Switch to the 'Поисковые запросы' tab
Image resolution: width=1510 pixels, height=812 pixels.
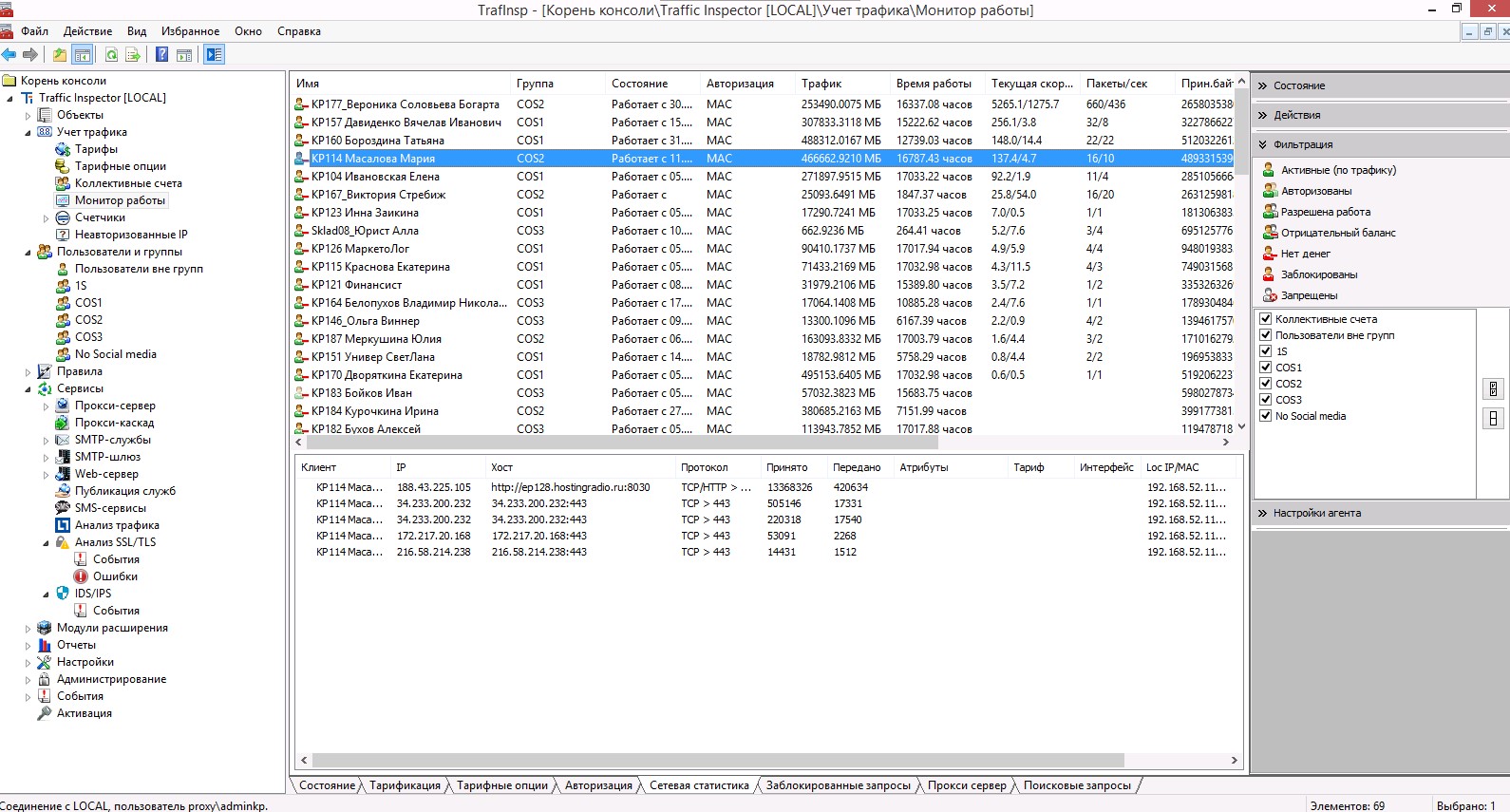point(1077,785)
